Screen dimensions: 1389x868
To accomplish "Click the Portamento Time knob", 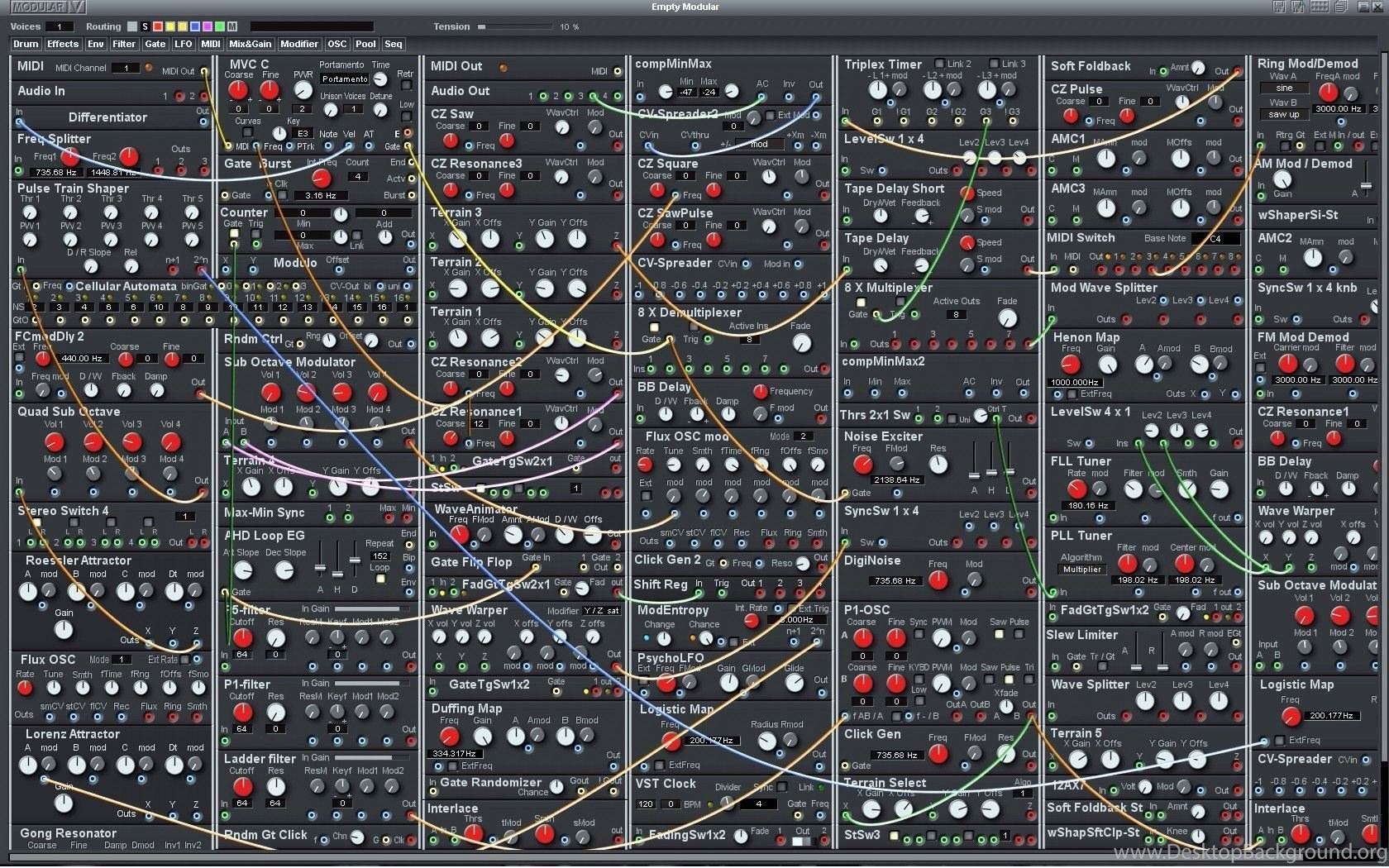I will coord(380,79).
